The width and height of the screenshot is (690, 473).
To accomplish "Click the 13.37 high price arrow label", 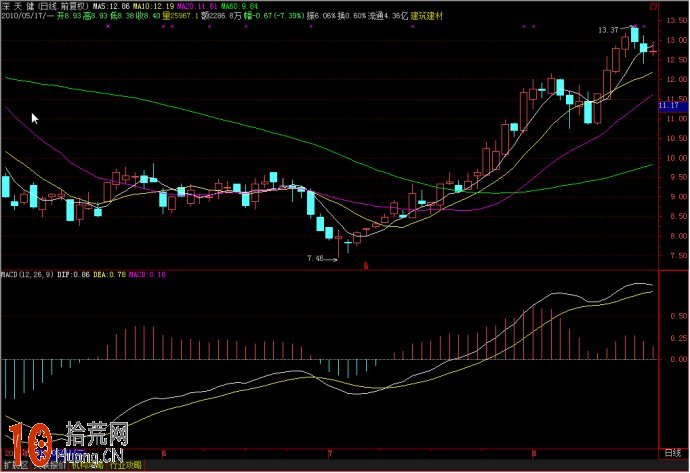I will coord(612,30).
